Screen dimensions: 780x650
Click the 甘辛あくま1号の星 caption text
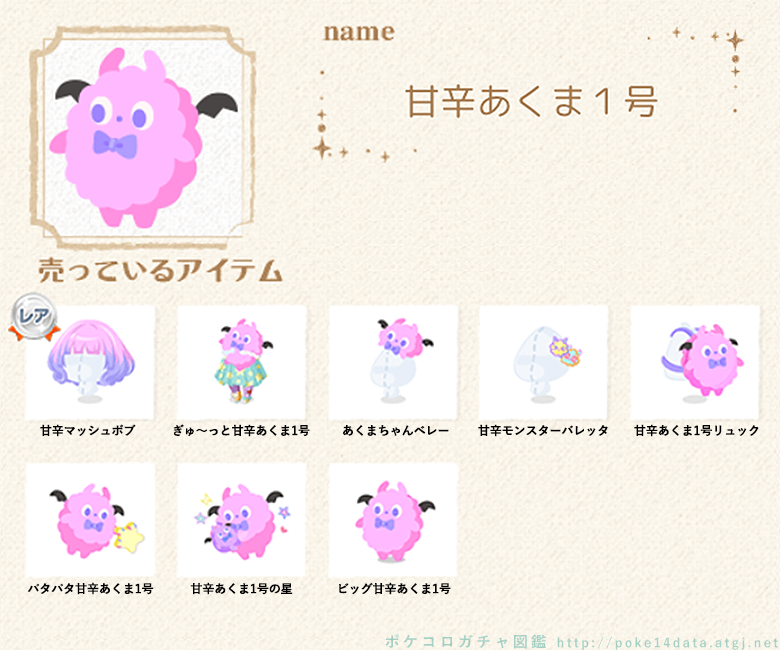[x=242, y=588]
